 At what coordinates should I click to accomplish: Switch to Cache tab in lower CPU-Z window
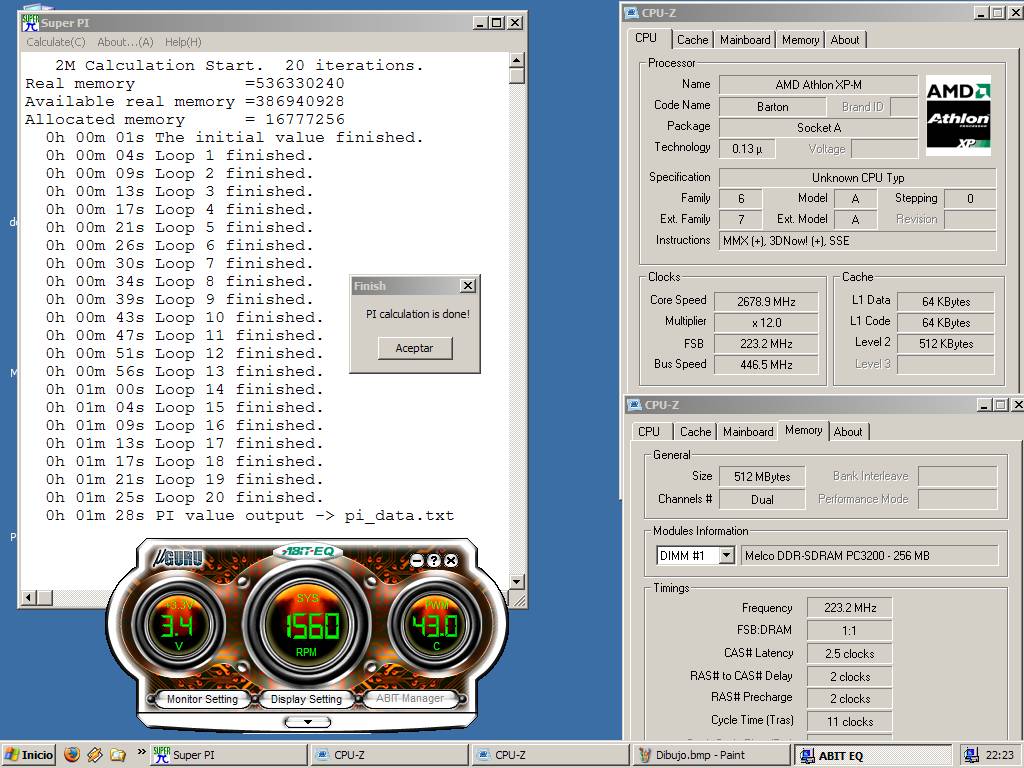tap(695, 432)
